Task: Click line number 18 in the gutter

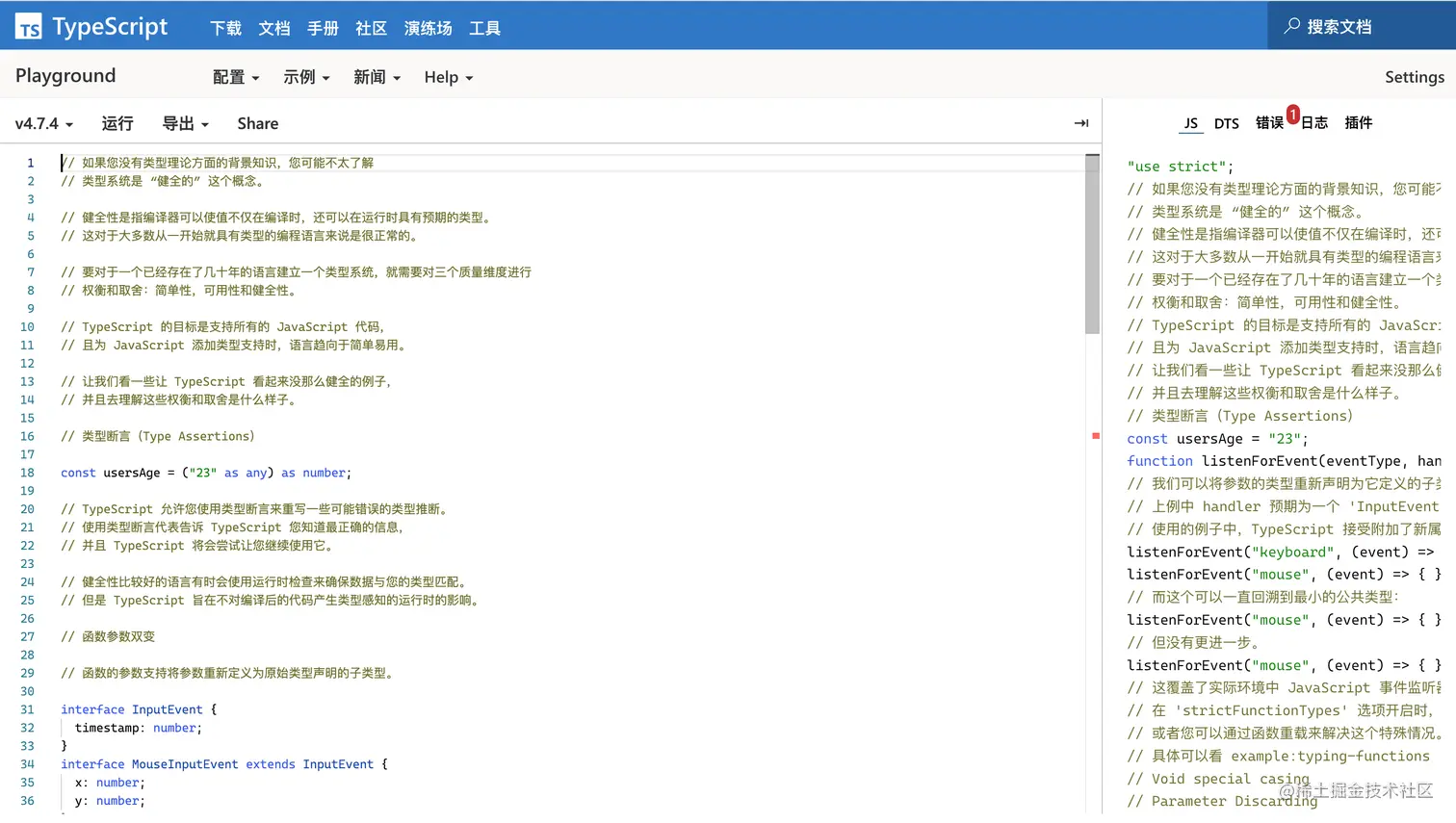Action: tap(27, 473)
